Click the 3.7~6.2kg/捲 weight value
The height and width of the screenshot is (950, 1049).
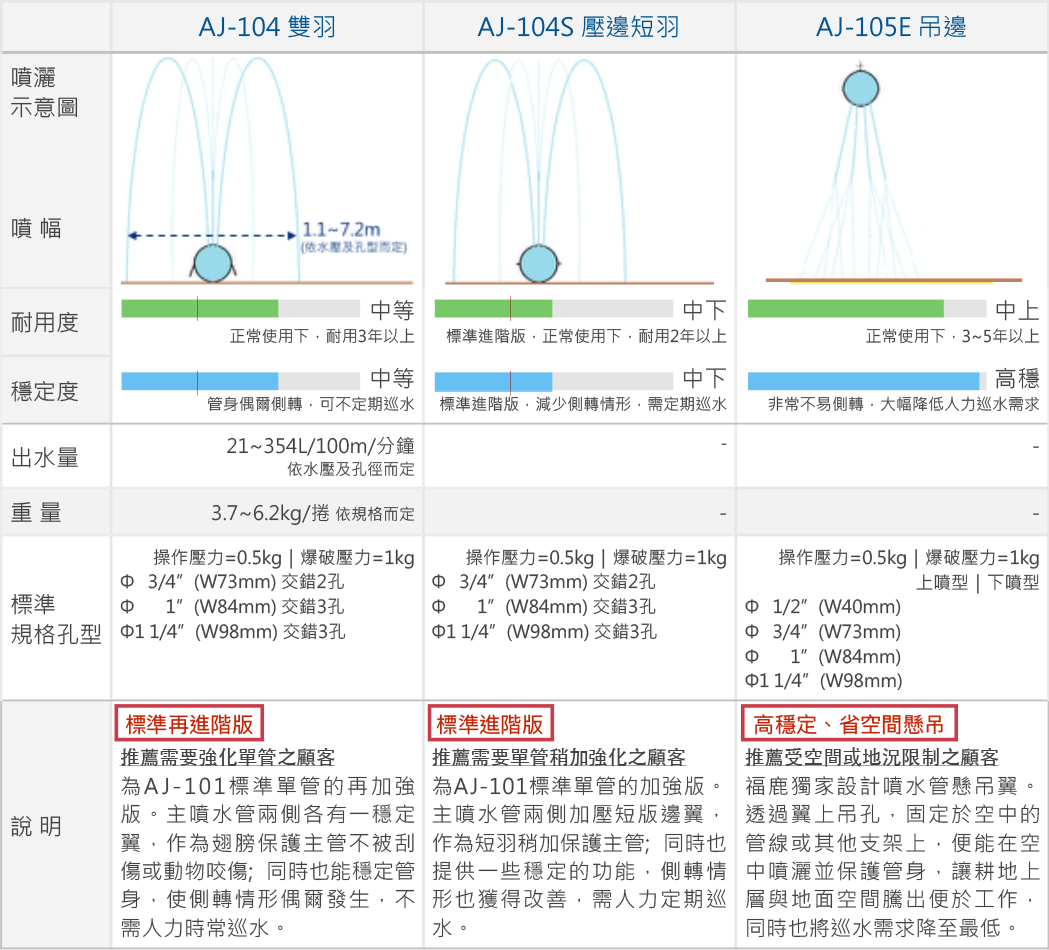tap(270, 513)
